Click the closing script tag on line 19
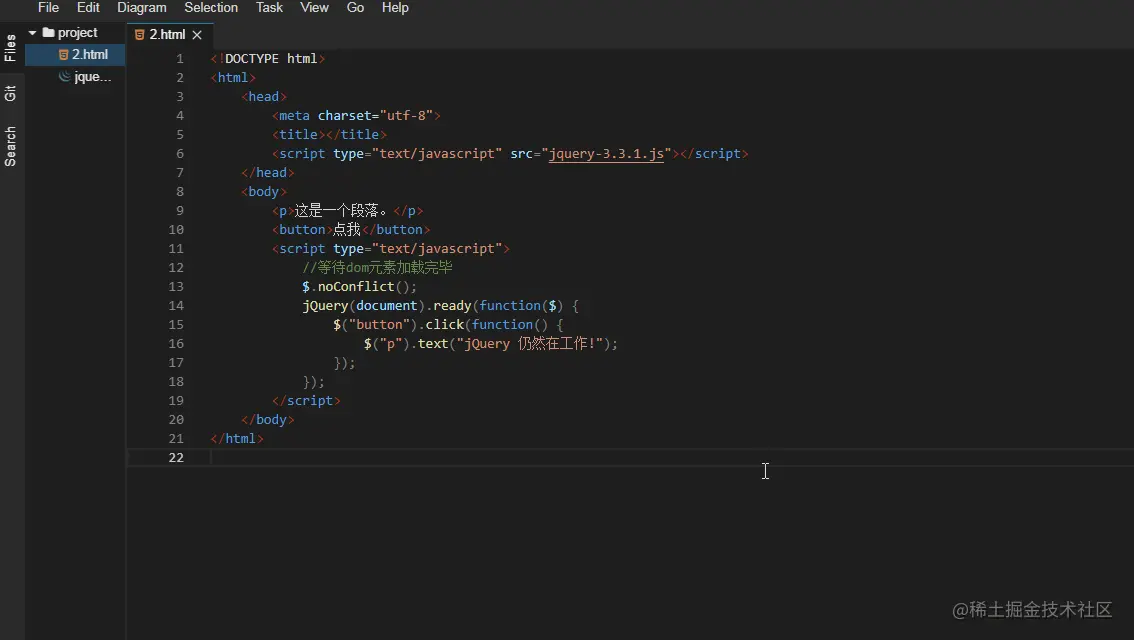 click(306, 401)
